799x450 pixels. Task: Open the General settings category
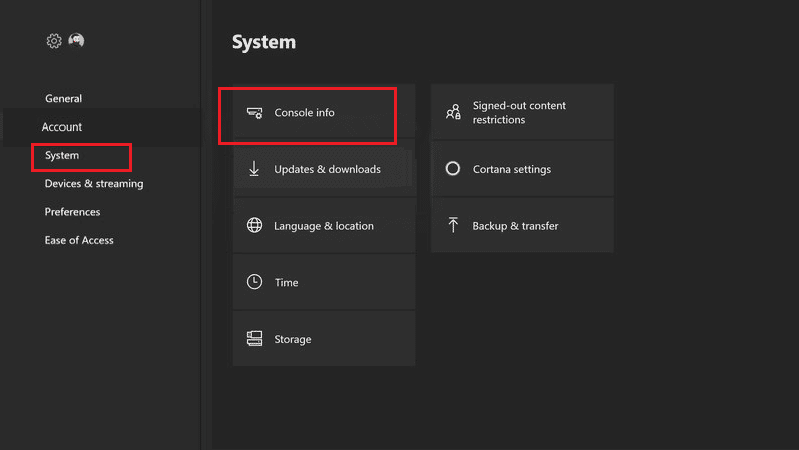click(63, 99)
